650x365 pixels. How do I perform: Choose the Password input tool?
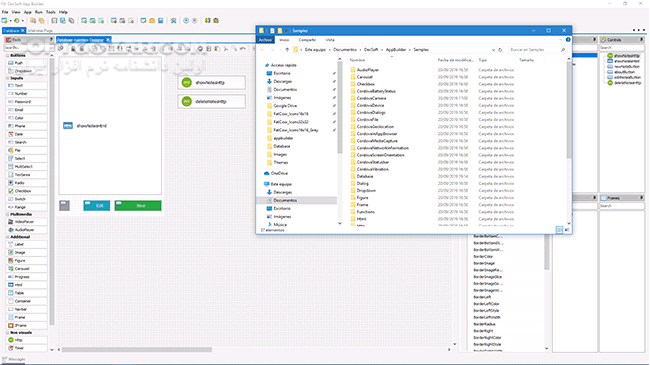click(27, 102)
